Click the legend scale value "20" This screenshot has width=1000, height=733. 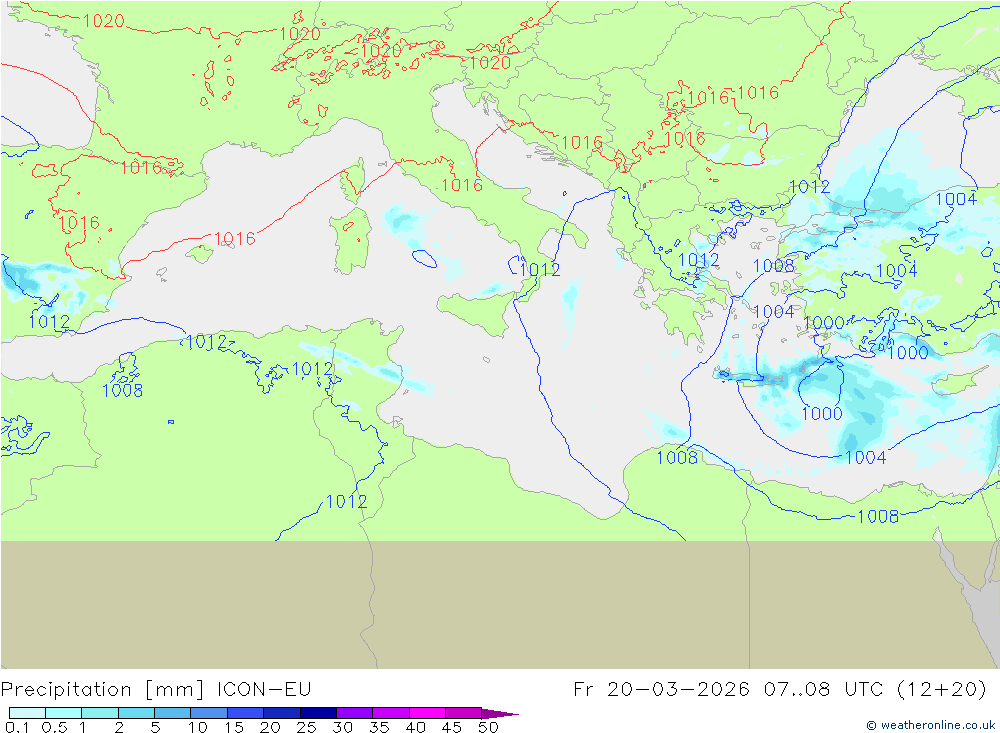click(x=270, y=727)
